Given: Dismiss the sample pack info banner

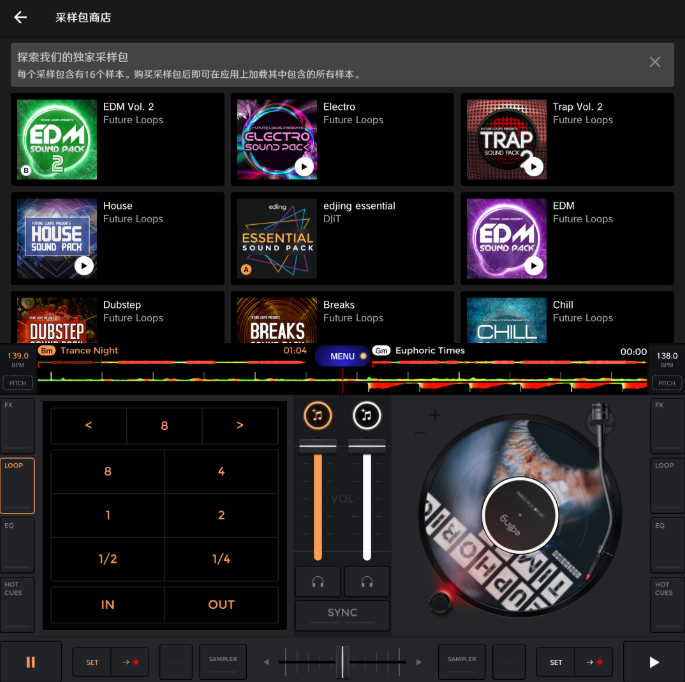Looking at the screenshot, I should (x=655, y=62).
